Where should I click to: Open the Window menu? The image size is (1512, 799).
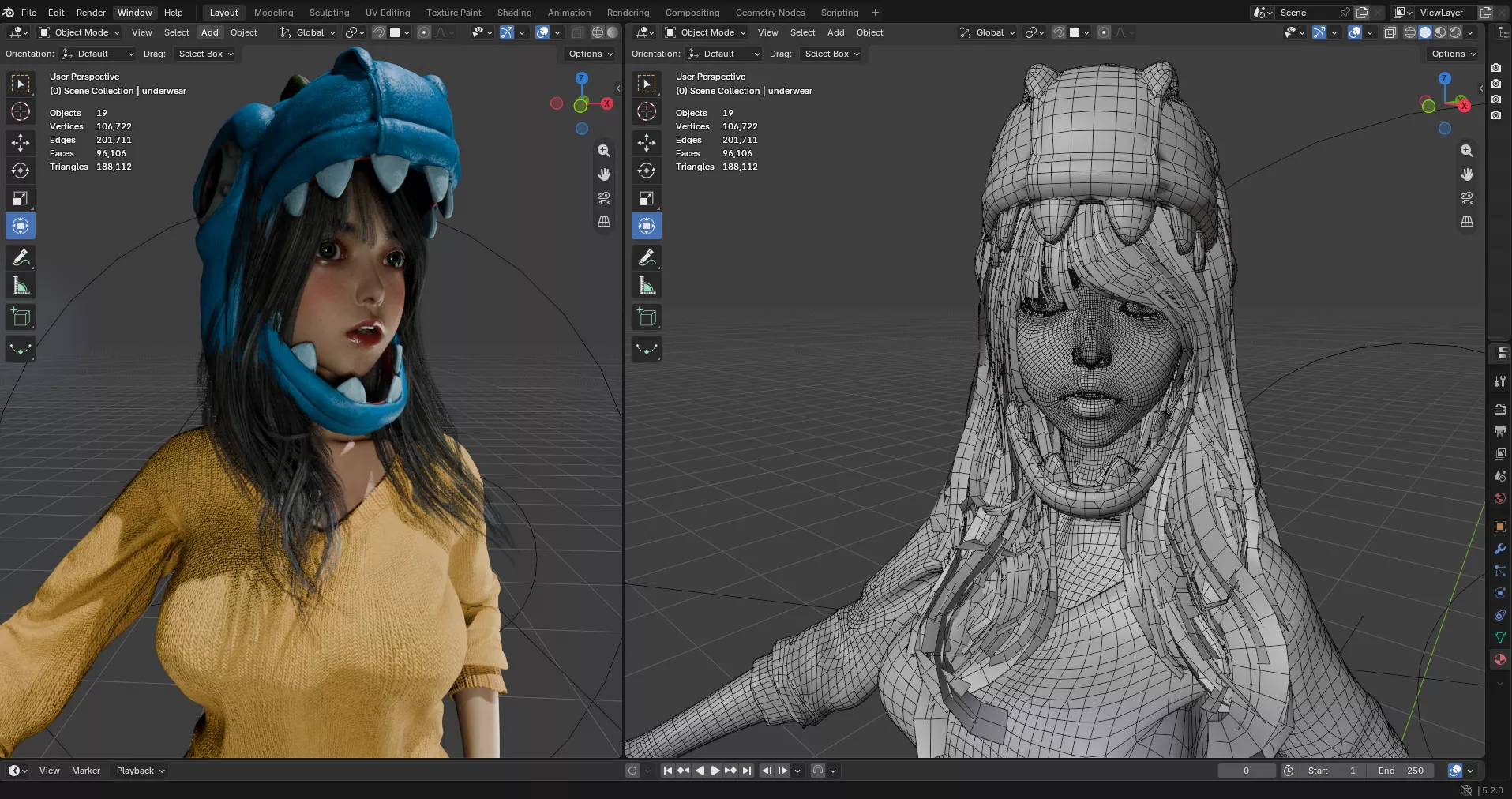point(135,13)
